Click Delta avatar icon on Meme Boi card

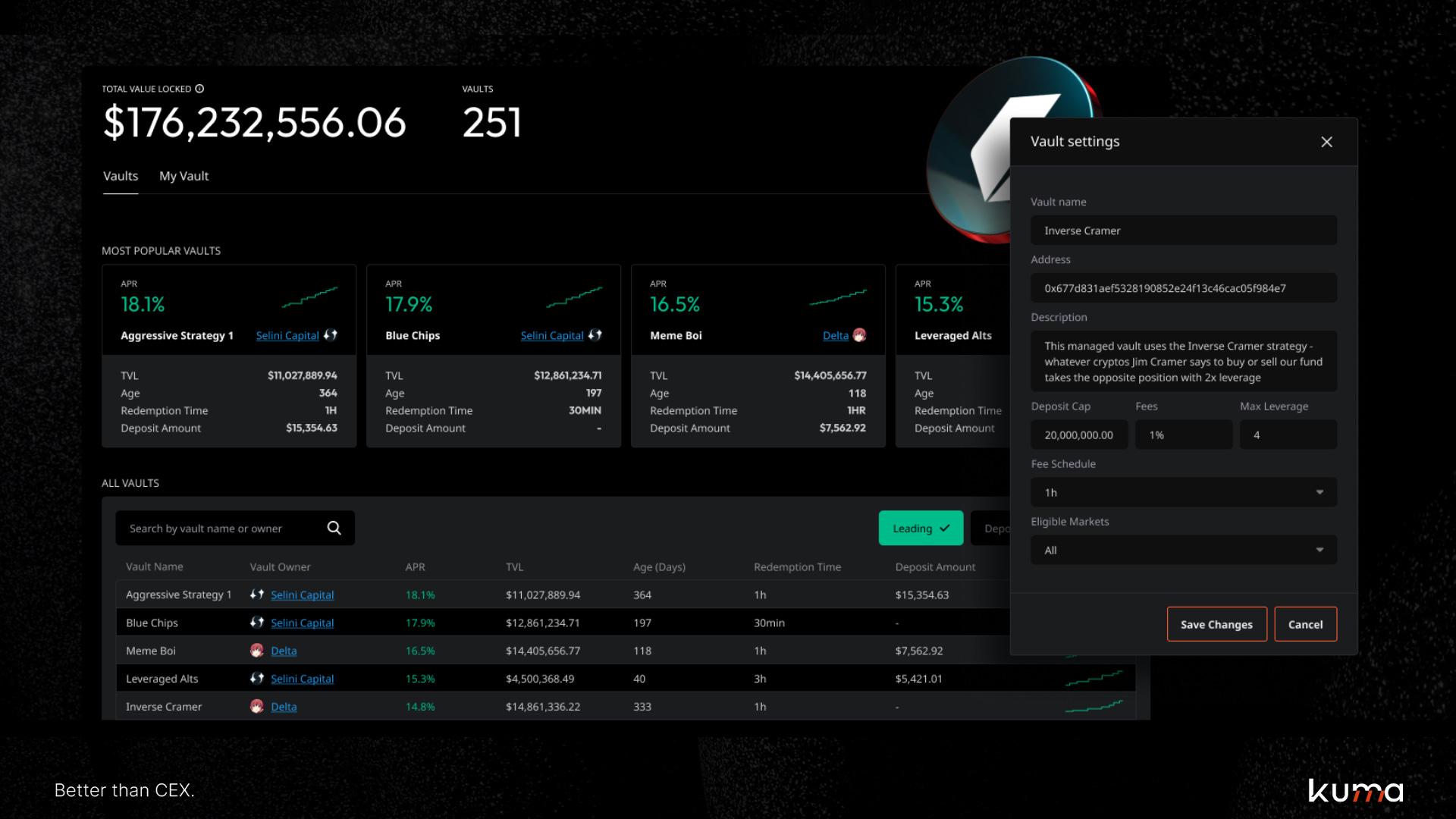click(859, 335)
